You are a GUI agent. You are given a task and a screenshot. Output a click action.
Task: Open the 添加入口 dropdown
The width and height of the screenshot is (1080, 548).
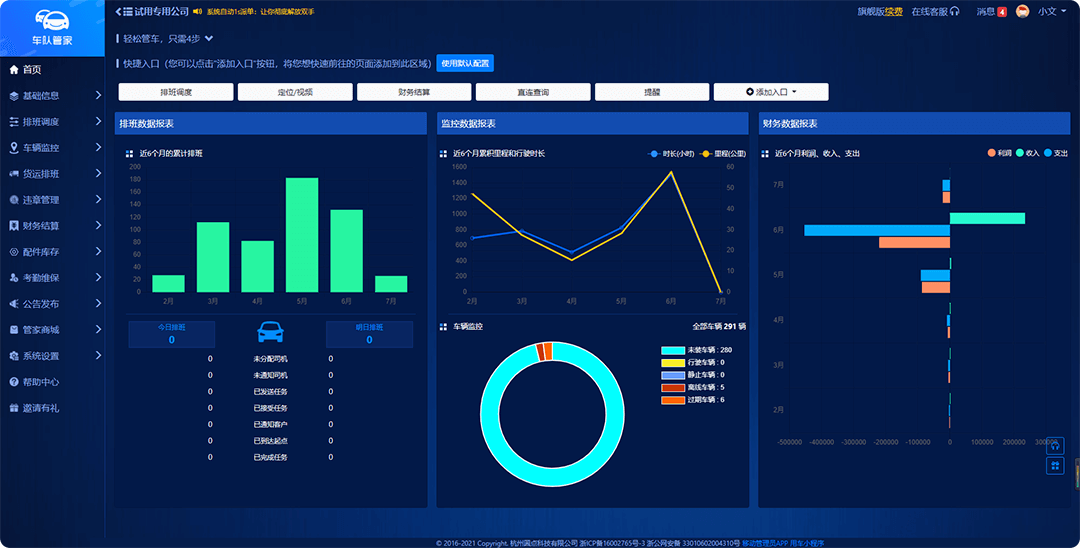click(x=771, y=92)
